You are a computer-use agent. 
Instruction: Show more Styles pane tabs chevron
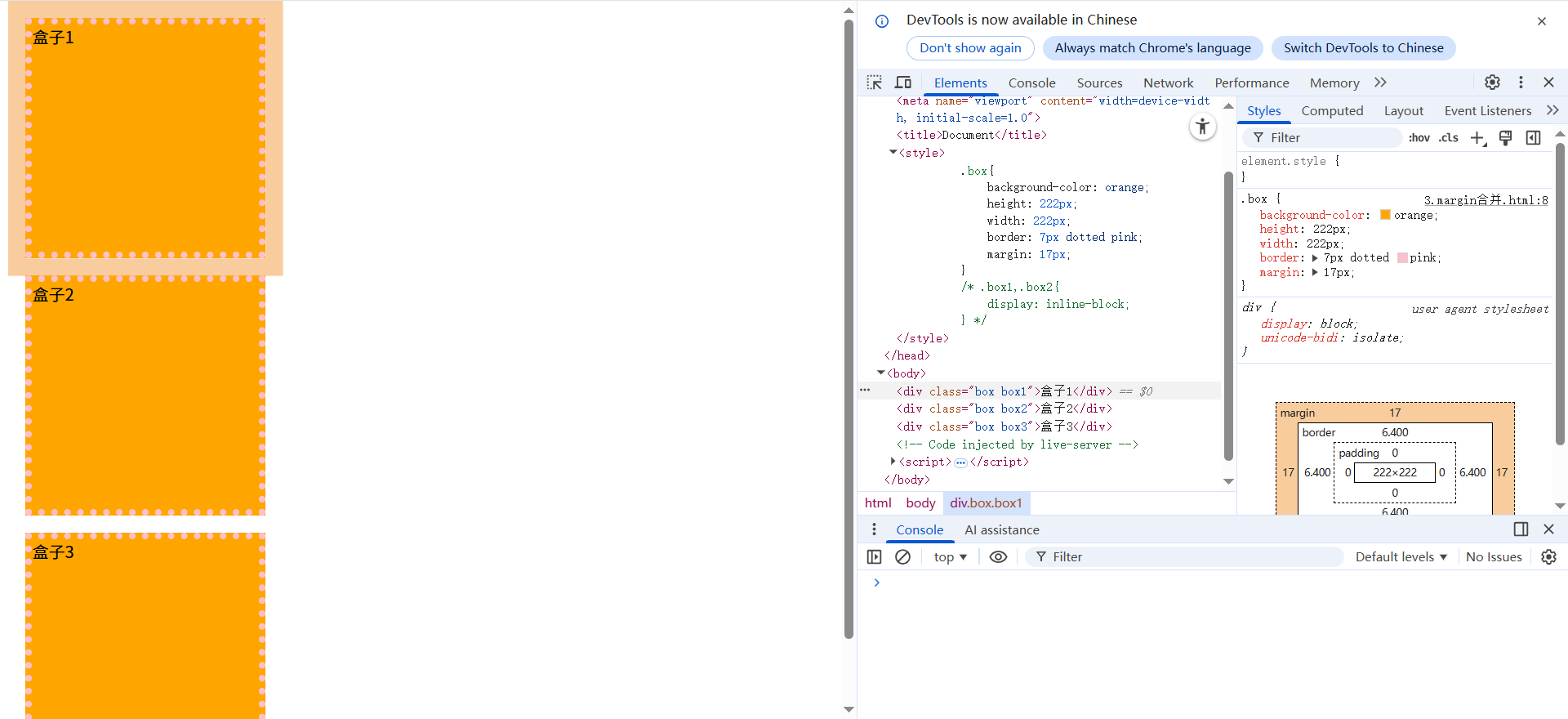point(1552,110)
